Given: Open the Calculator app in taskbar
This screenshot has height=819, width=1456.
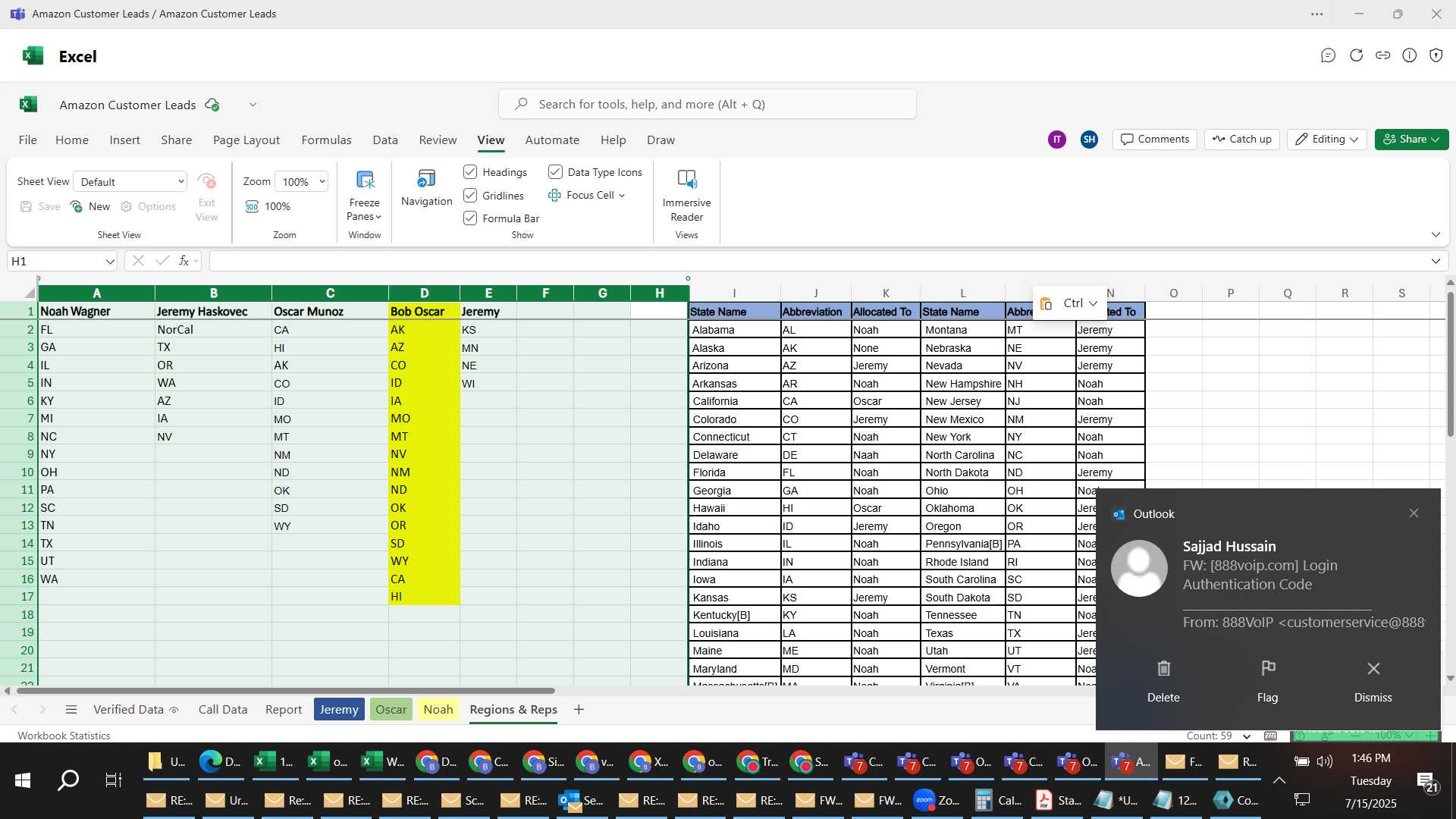Looking at the screenshot, I should (997, 800).
